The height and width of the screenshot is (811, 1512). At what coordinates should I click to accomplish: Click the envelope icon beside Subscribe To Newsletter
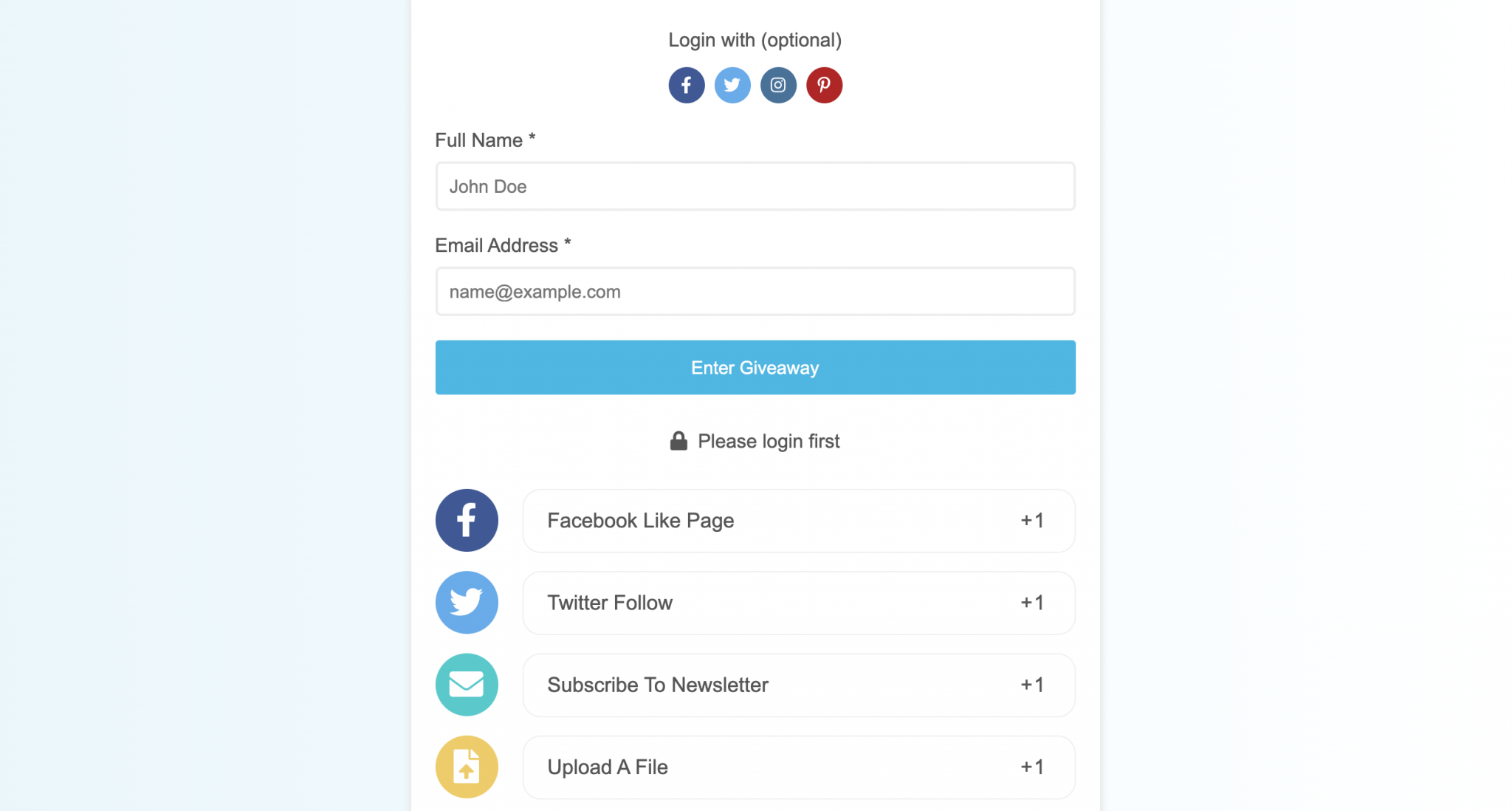point(467,685)
